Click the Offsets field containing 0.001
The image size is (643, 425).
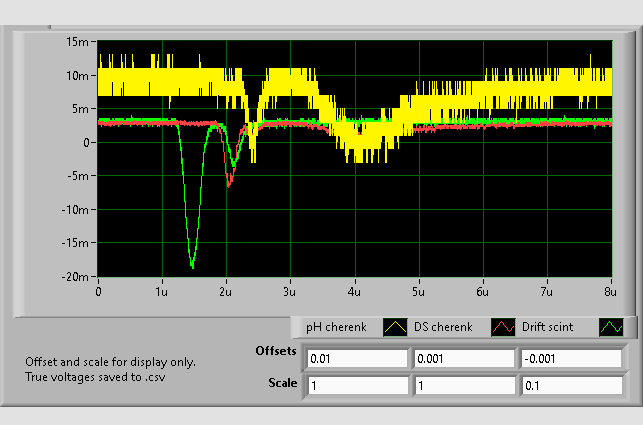click(x=462, y=359)
